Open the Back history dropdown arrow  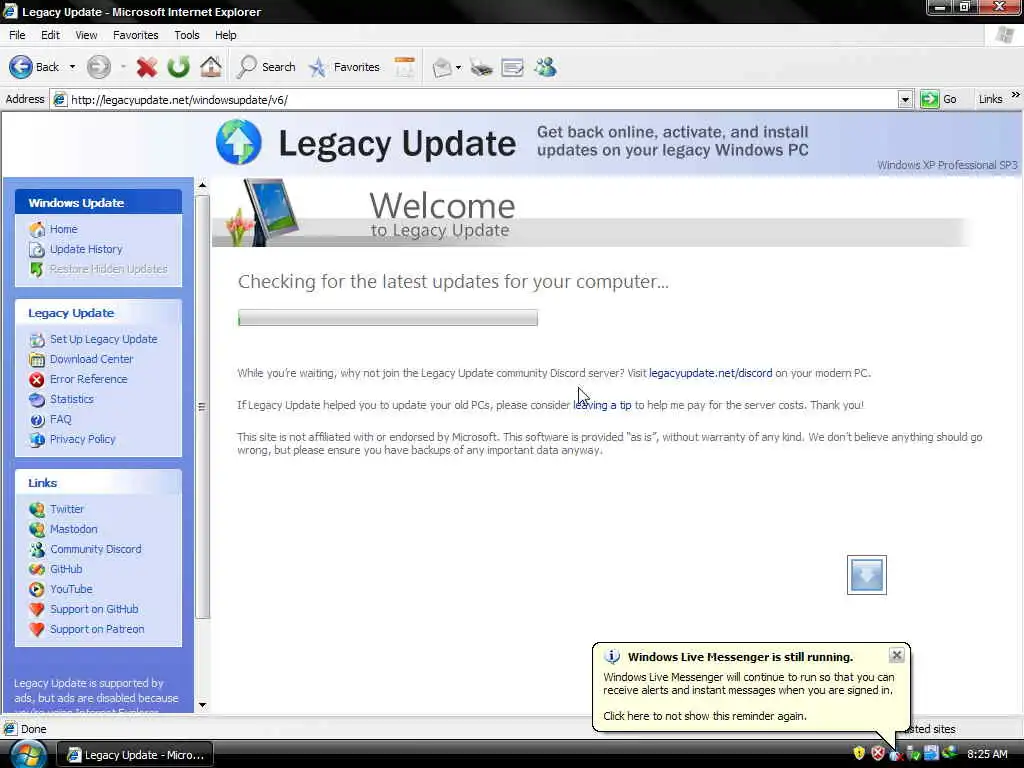click(72, 67)
